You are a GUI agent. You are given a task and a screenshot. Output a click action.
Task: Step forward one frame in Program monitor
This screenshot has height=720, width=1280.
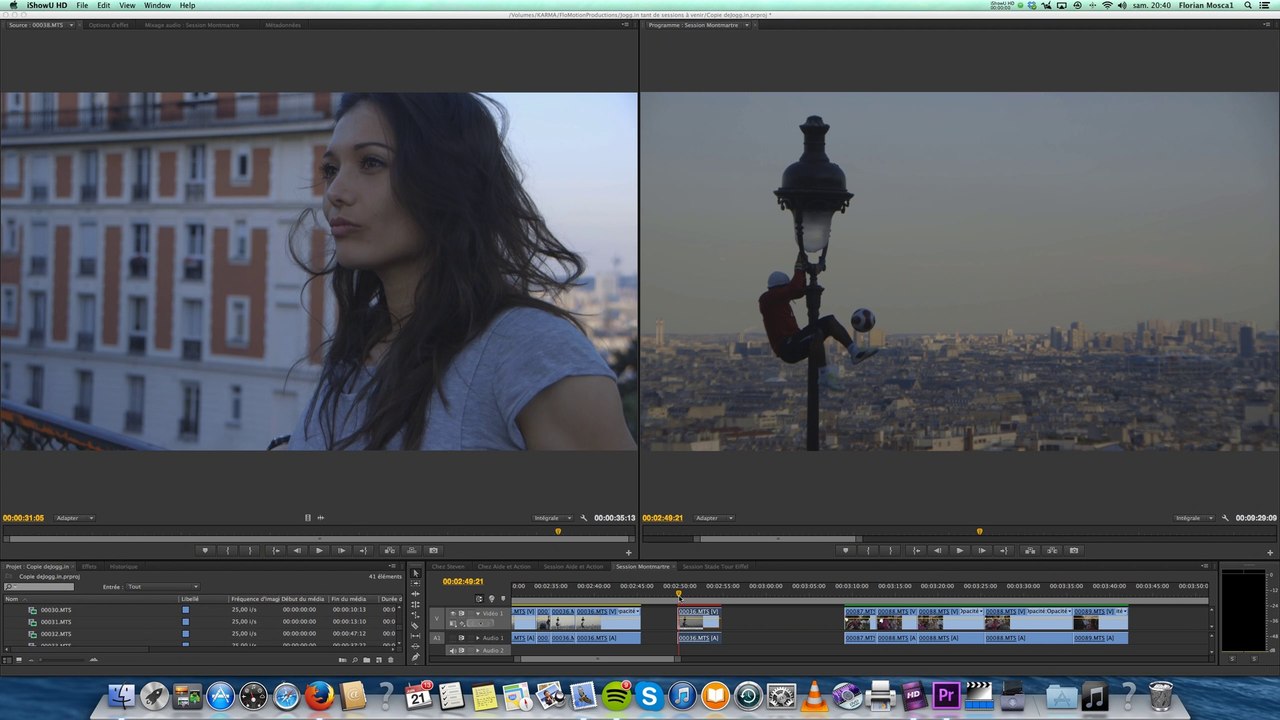tap(982, 550)
